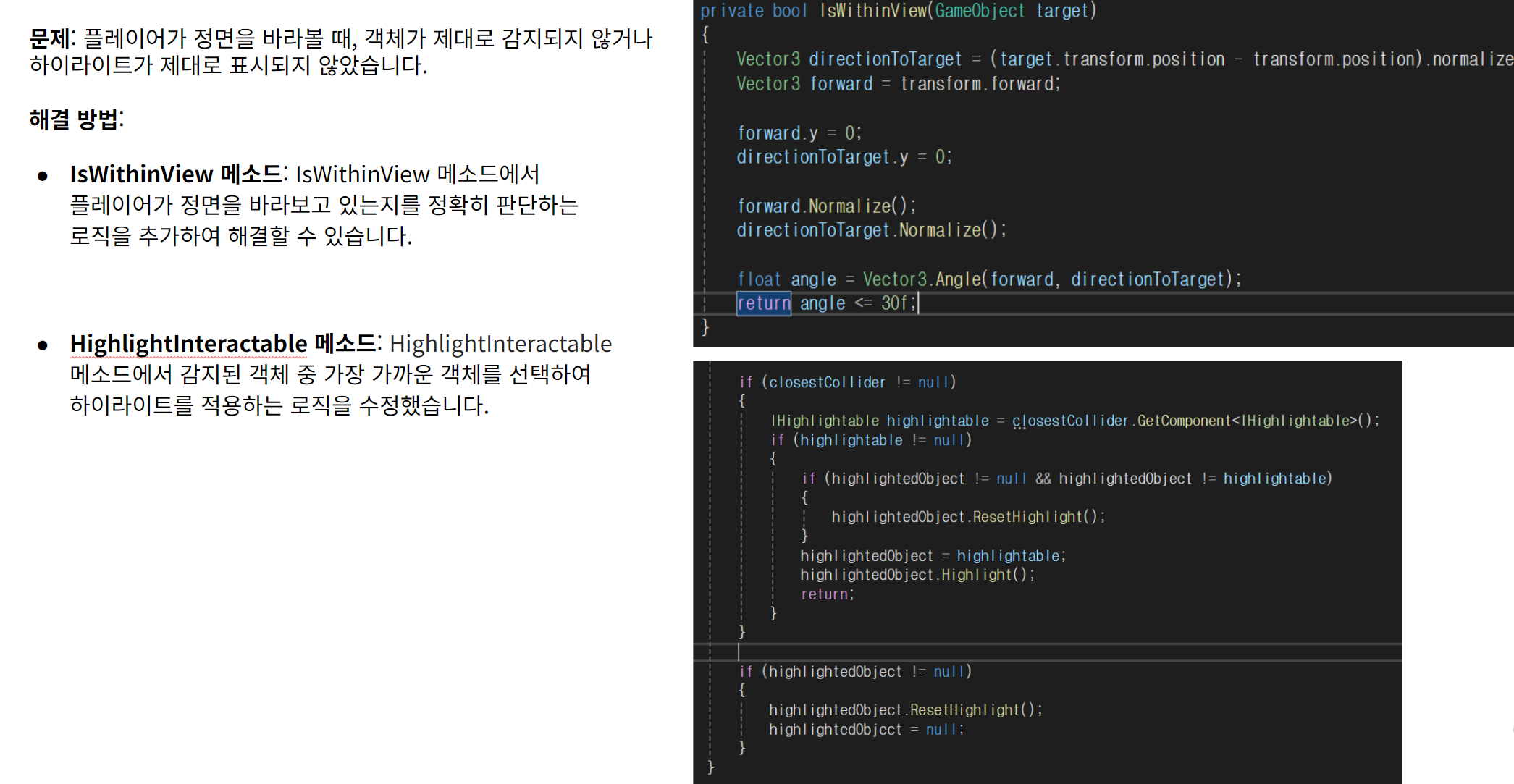1514x784 pixels.
Task: Click the 'directionToTarget.y = 0;' code line
Action: pyautogui.click(x=844, y=157)
